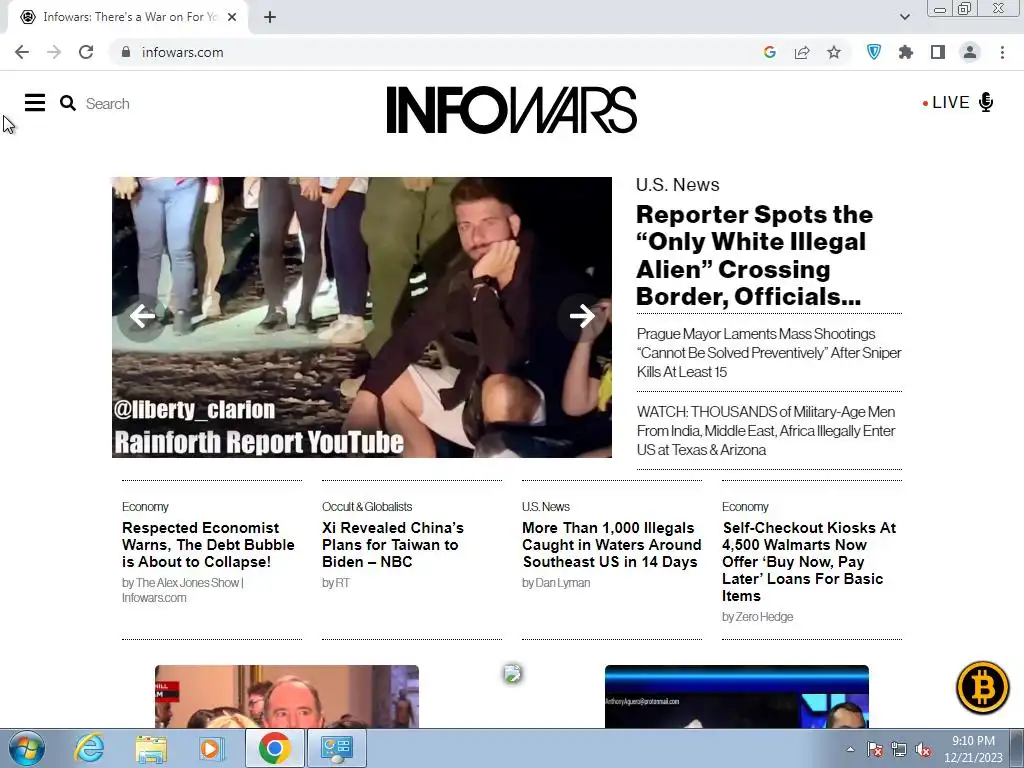Open Xi Revealed China's Plans for Taiwan article
The image size is (1024, 768).
coord(392,545)
